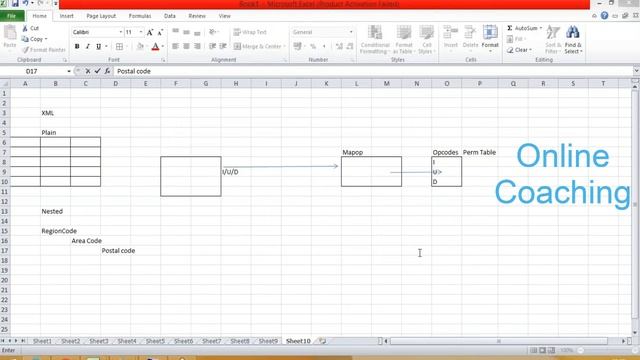Click the Save icon in quick access

point(15,3)
